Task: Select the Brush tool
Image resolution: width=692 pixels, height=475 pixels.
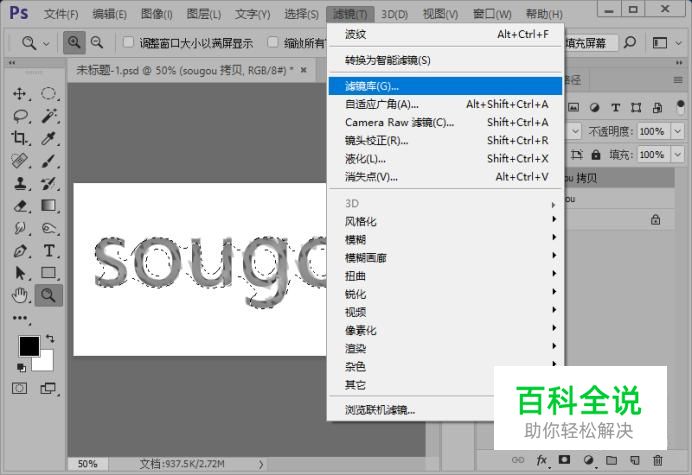Action: (49, 161)
